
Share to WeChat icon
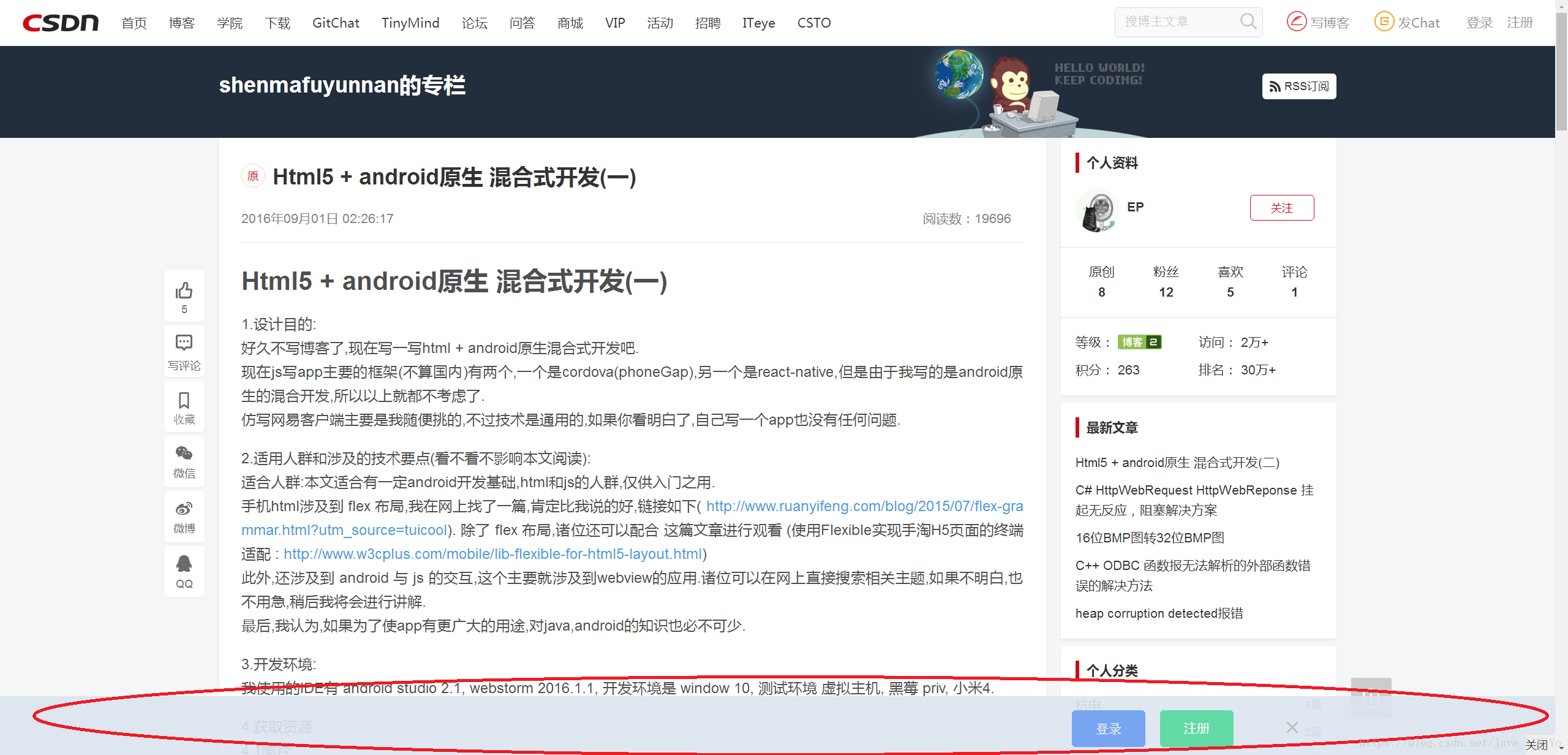point(184,453)
